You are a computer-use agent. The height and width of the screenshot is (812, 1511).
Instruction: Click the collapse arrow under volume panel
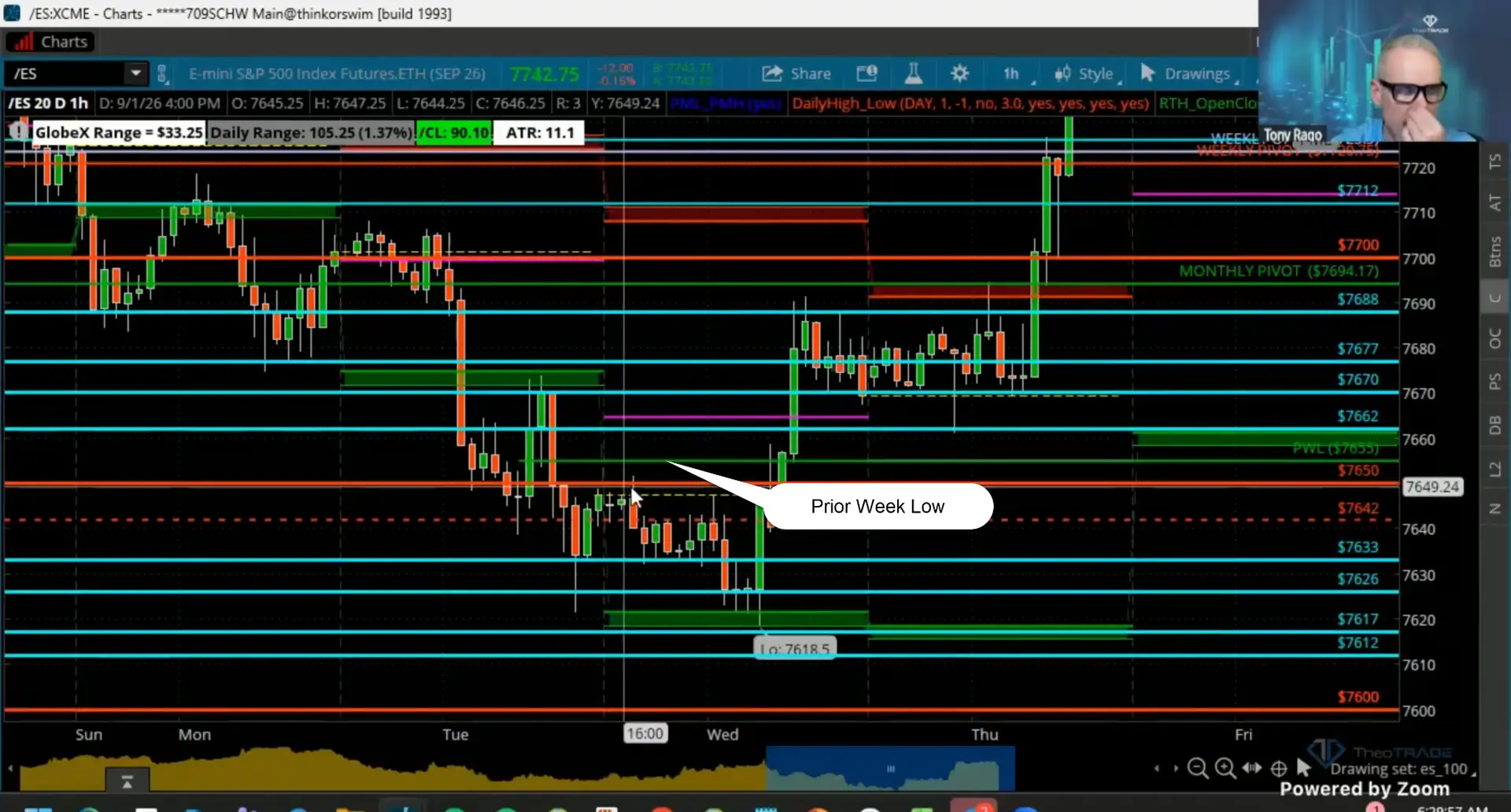127,781
